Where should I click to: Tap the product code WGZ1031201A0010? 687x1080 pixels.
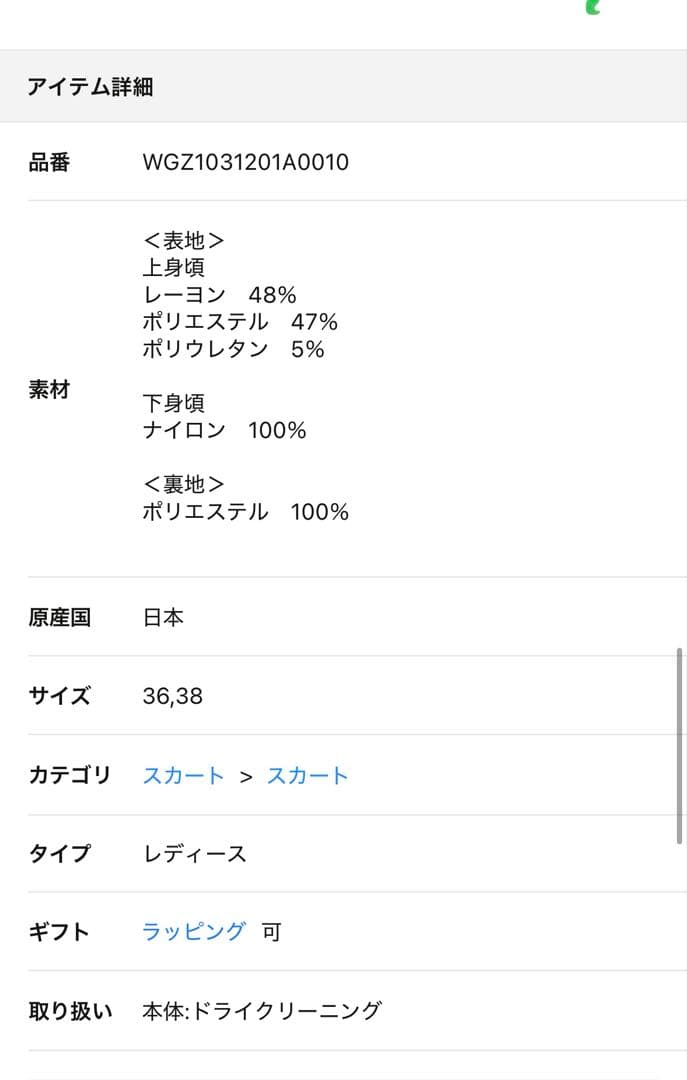(x=247, y=162)
